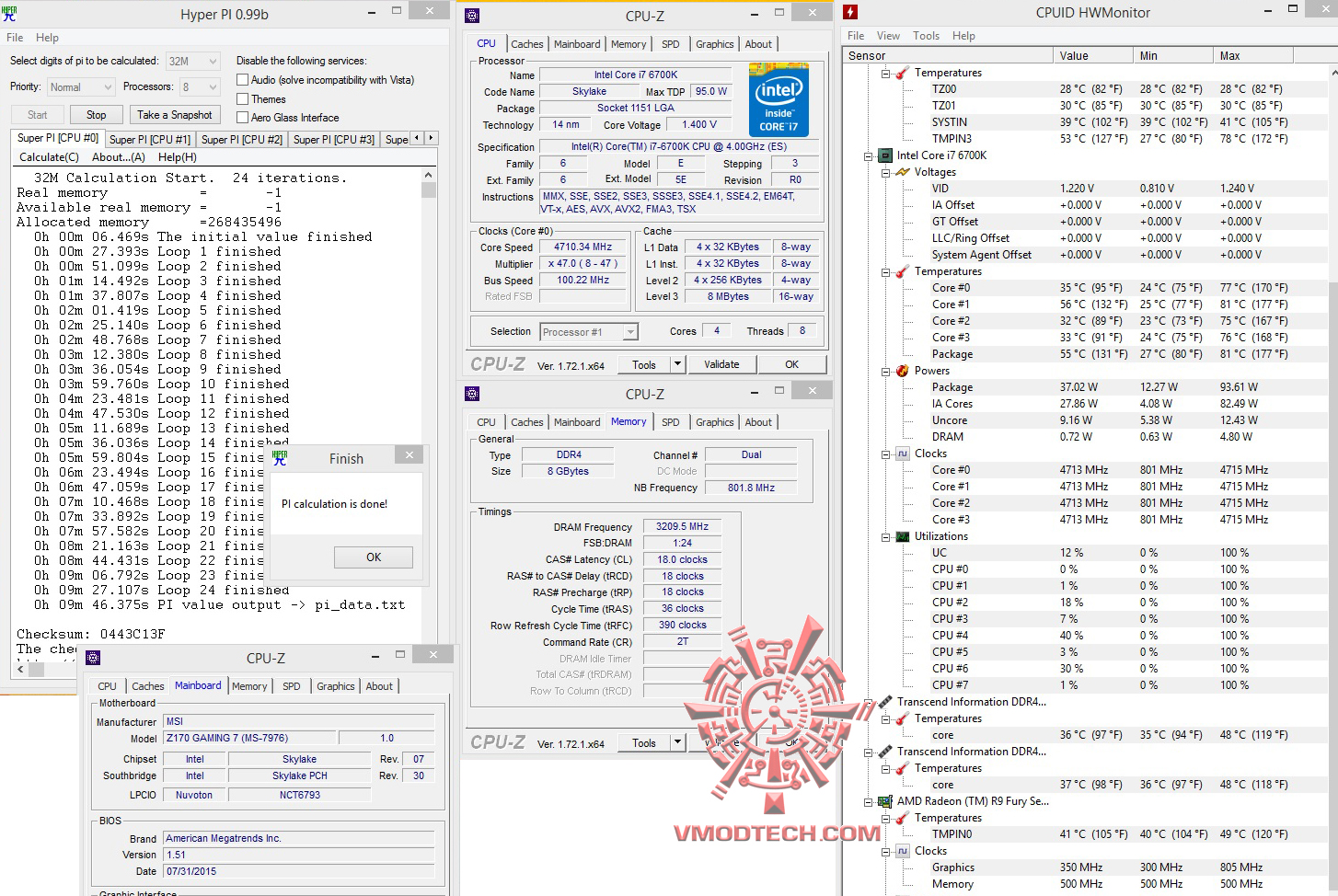The image size is (1338, 896).
Task: Click the AMD Radeon R9 Fury card icon
Action: point(885,801)
